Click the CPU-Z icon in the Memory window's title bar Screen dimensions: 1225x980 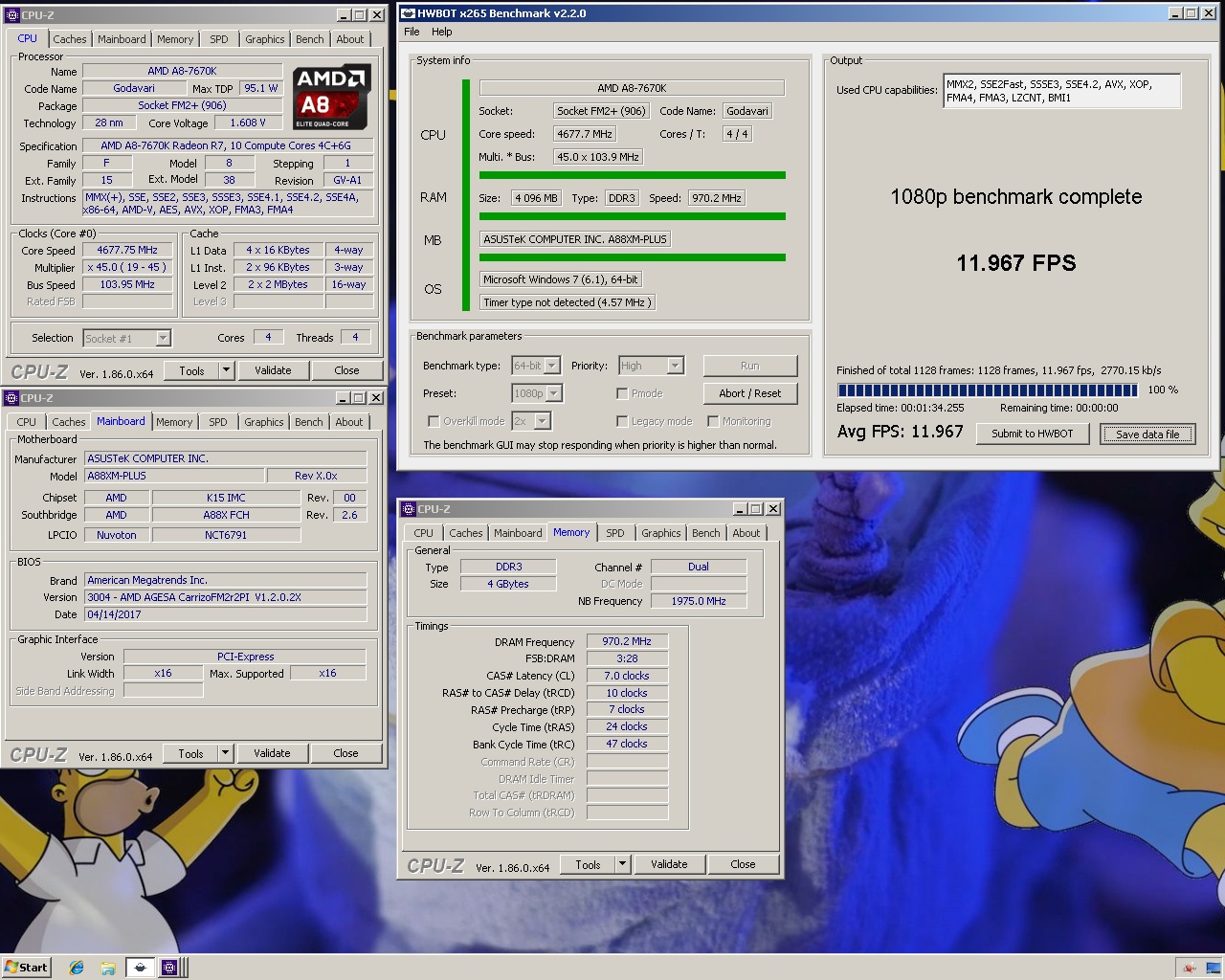[409, 508]
